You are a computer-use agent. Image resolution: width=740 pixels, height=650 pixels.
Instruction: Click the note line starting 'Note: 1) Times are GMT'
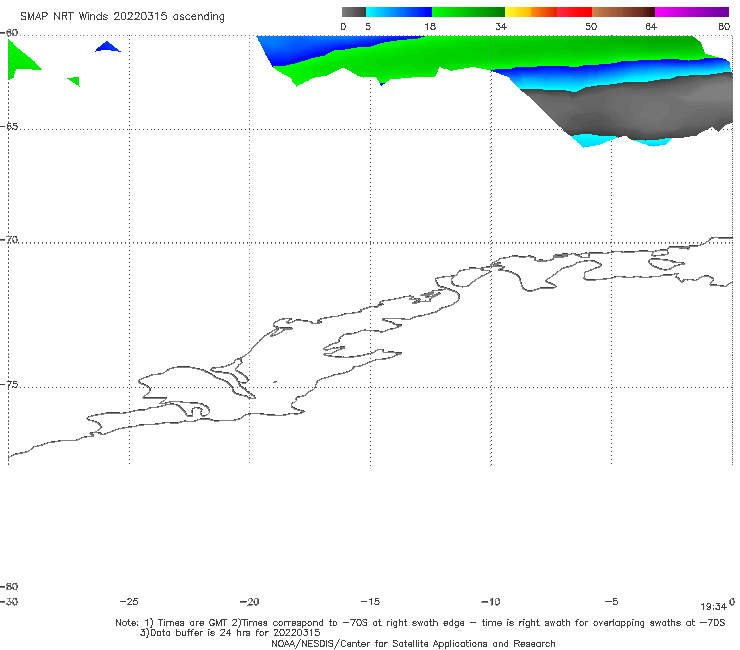pos(420,623)
